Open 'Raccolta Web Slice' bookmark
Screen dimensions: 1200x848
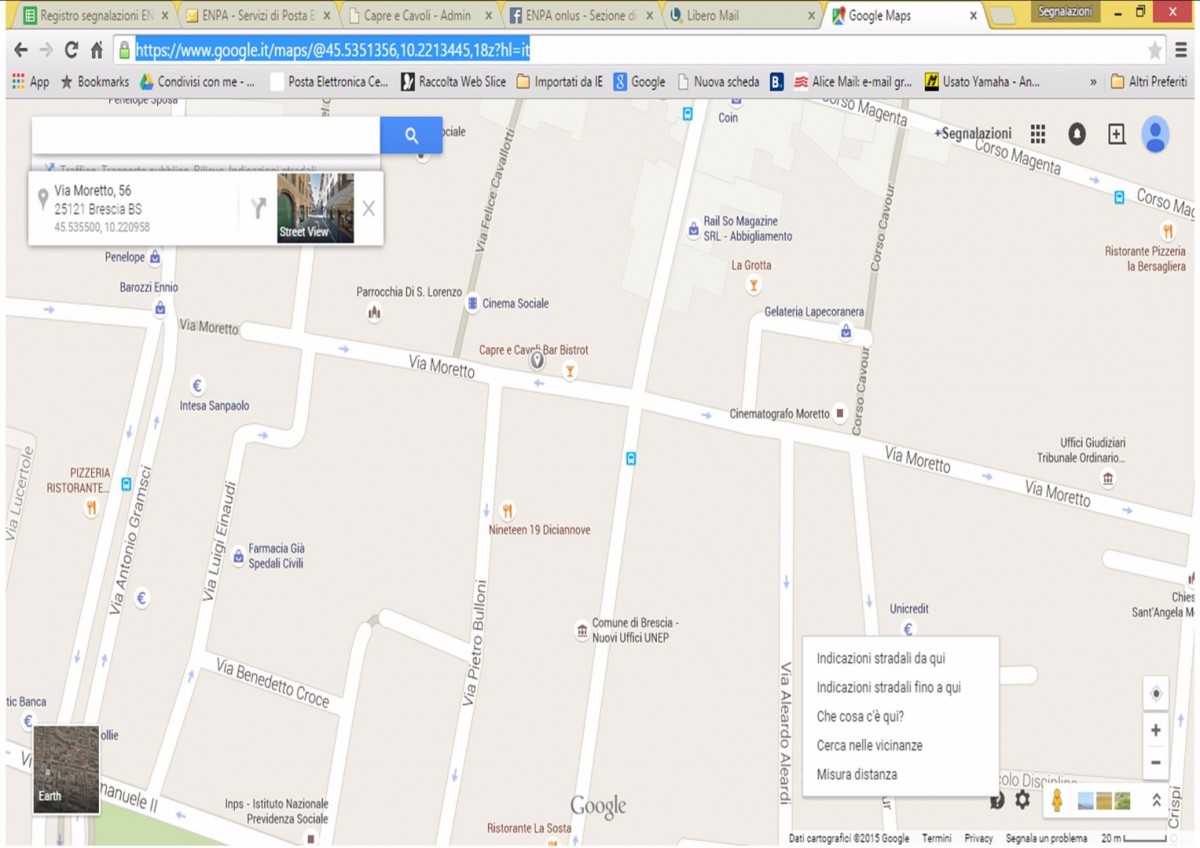[454, 82]
